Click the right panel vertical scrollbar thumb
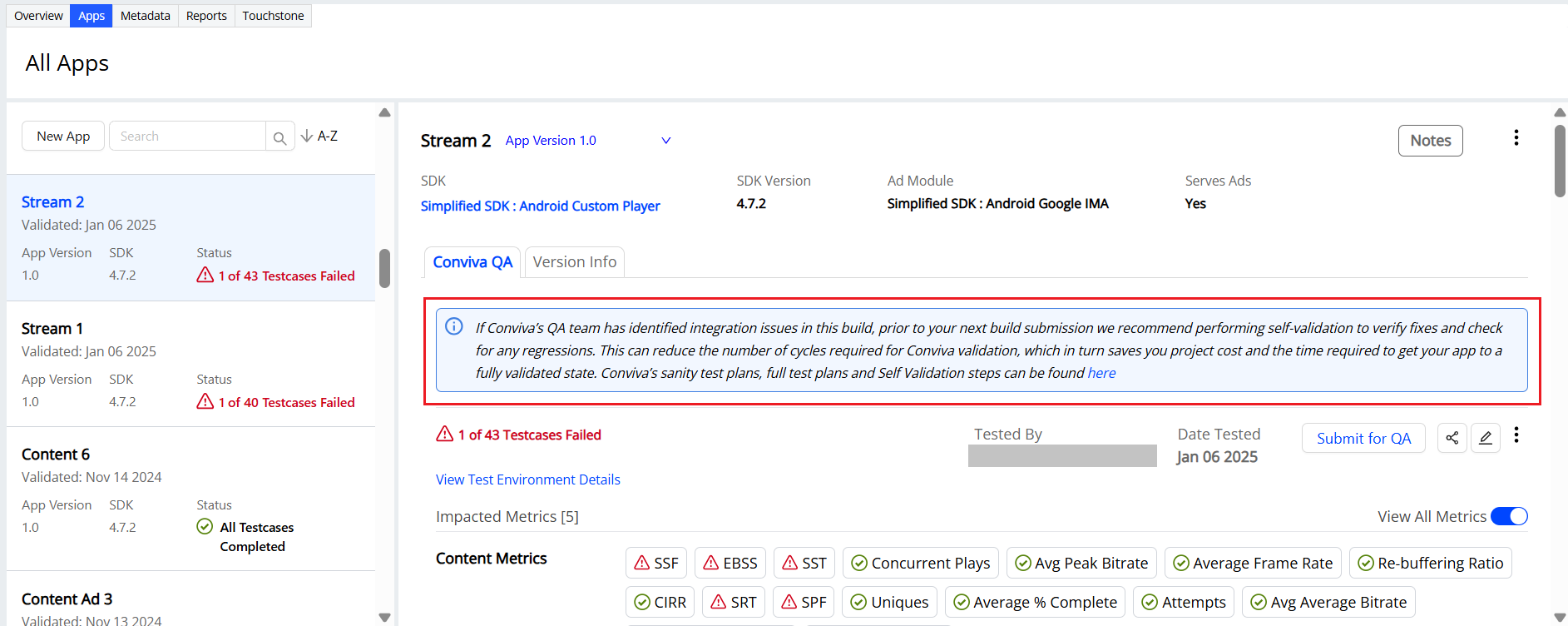Screen dimensions: 1568x626 click(x=1560, y=161)
